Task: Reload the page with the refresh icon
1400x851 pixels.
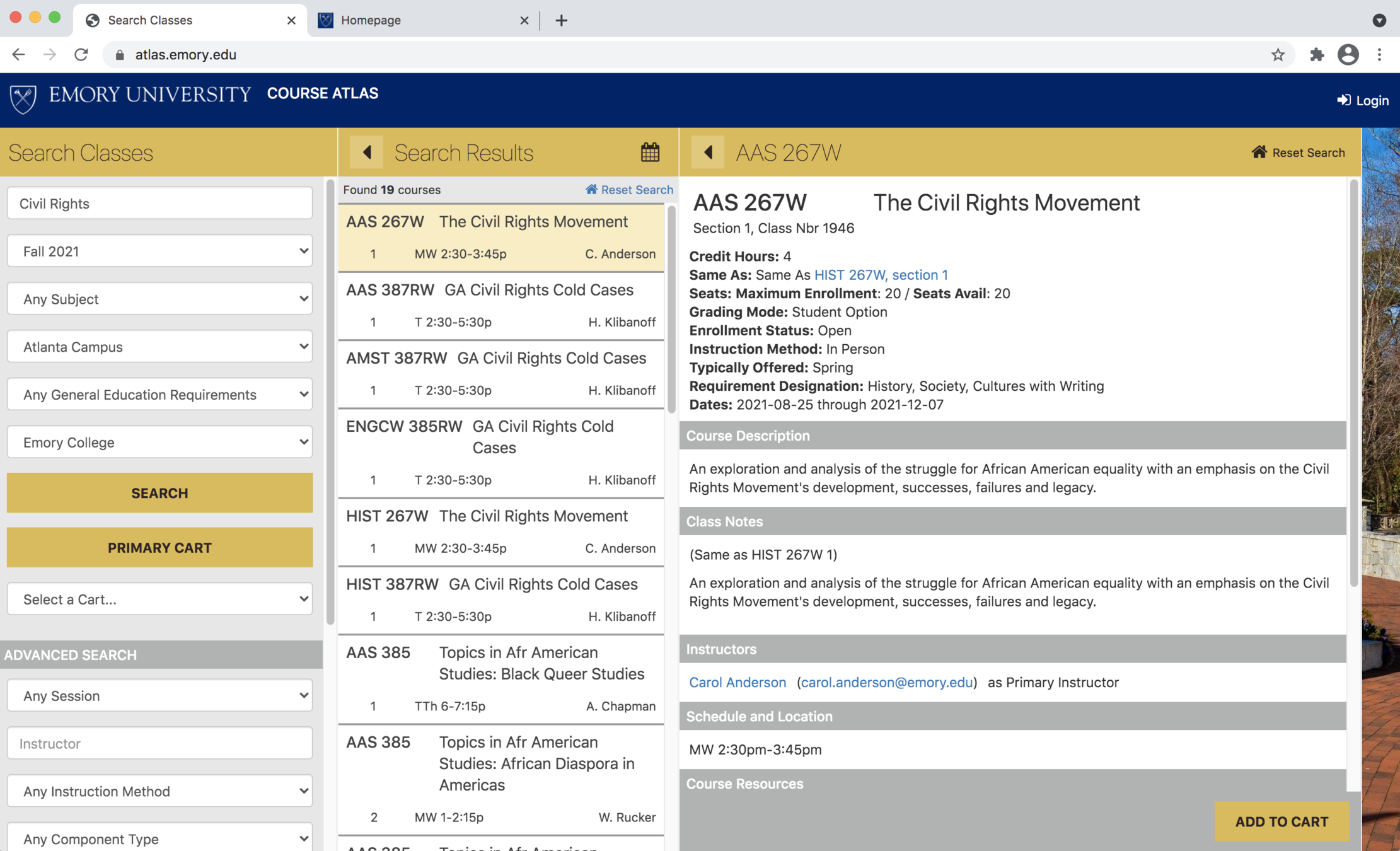Action: [81, 55]
